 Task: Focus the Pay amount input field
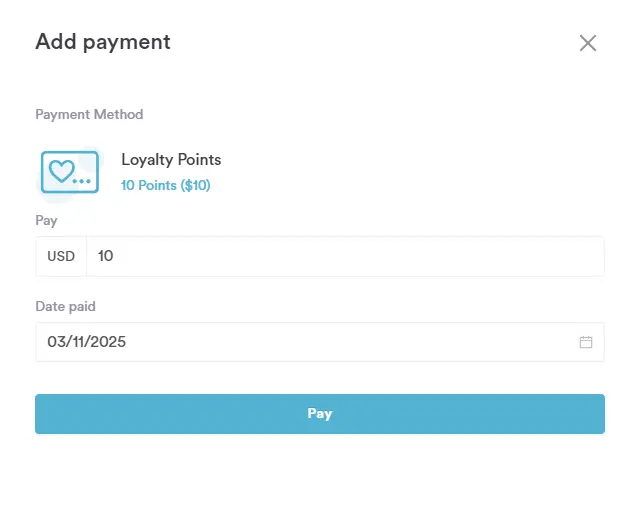click(345, 256)
